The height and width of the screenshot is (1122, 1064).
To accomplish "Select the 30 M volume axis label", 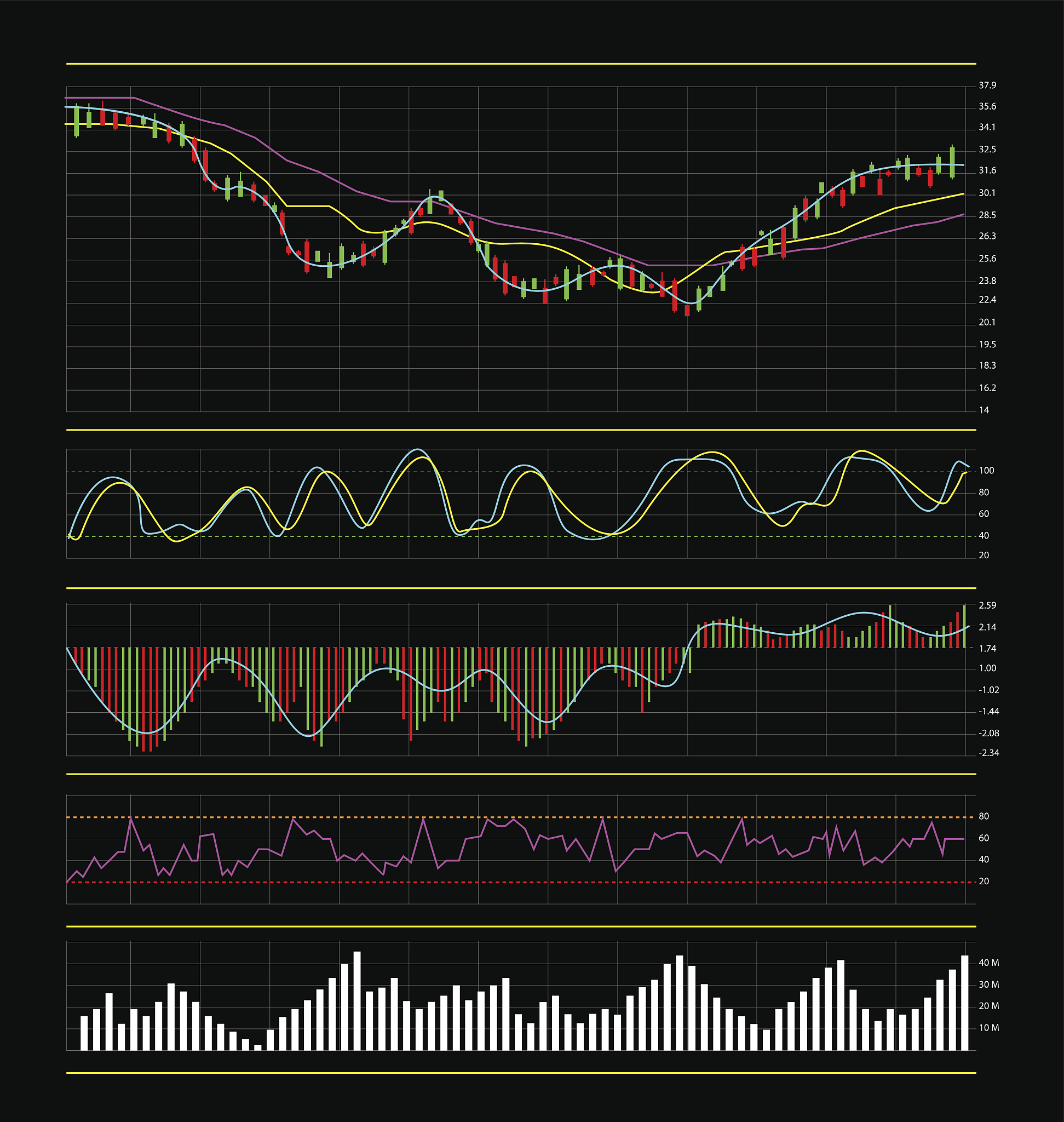I will [x=988, y=984].
